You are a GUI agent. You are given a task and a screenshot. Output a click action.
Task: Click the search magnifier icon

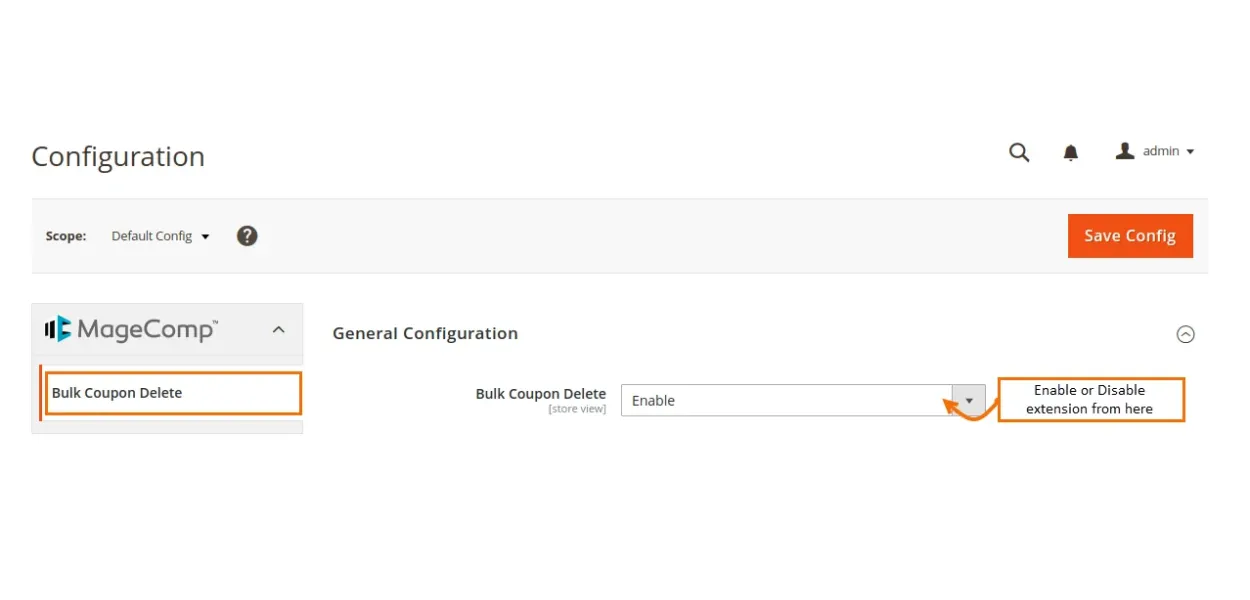[x=1019, y=152]
